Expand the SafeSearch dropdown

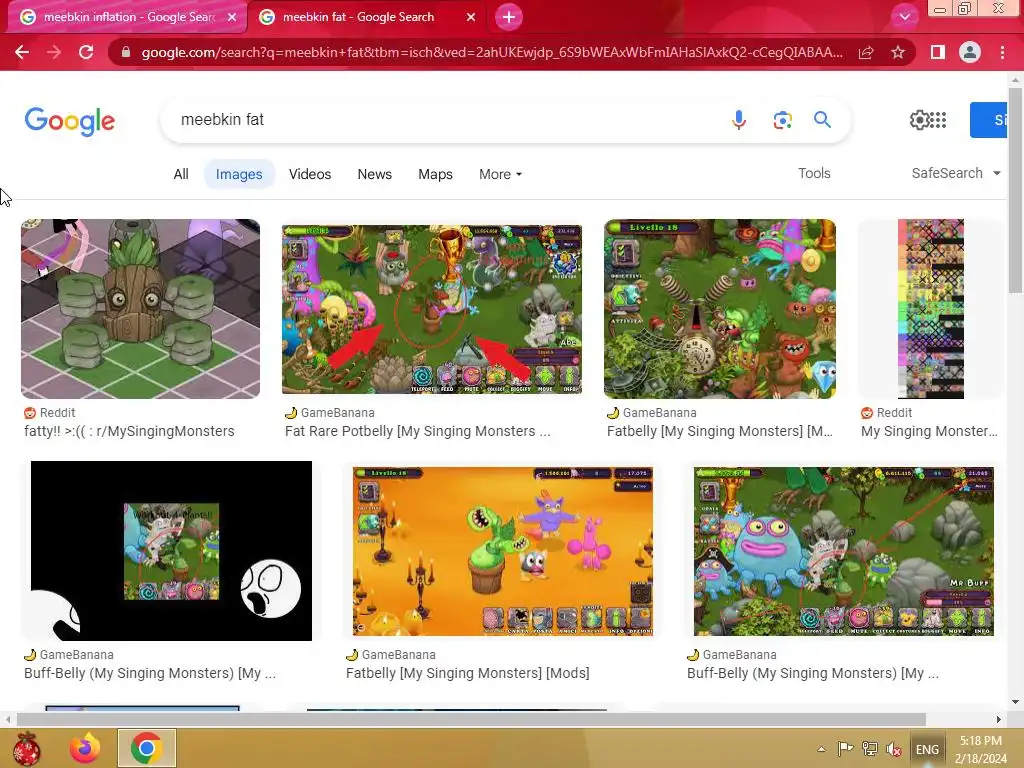[x=956, y=173]
